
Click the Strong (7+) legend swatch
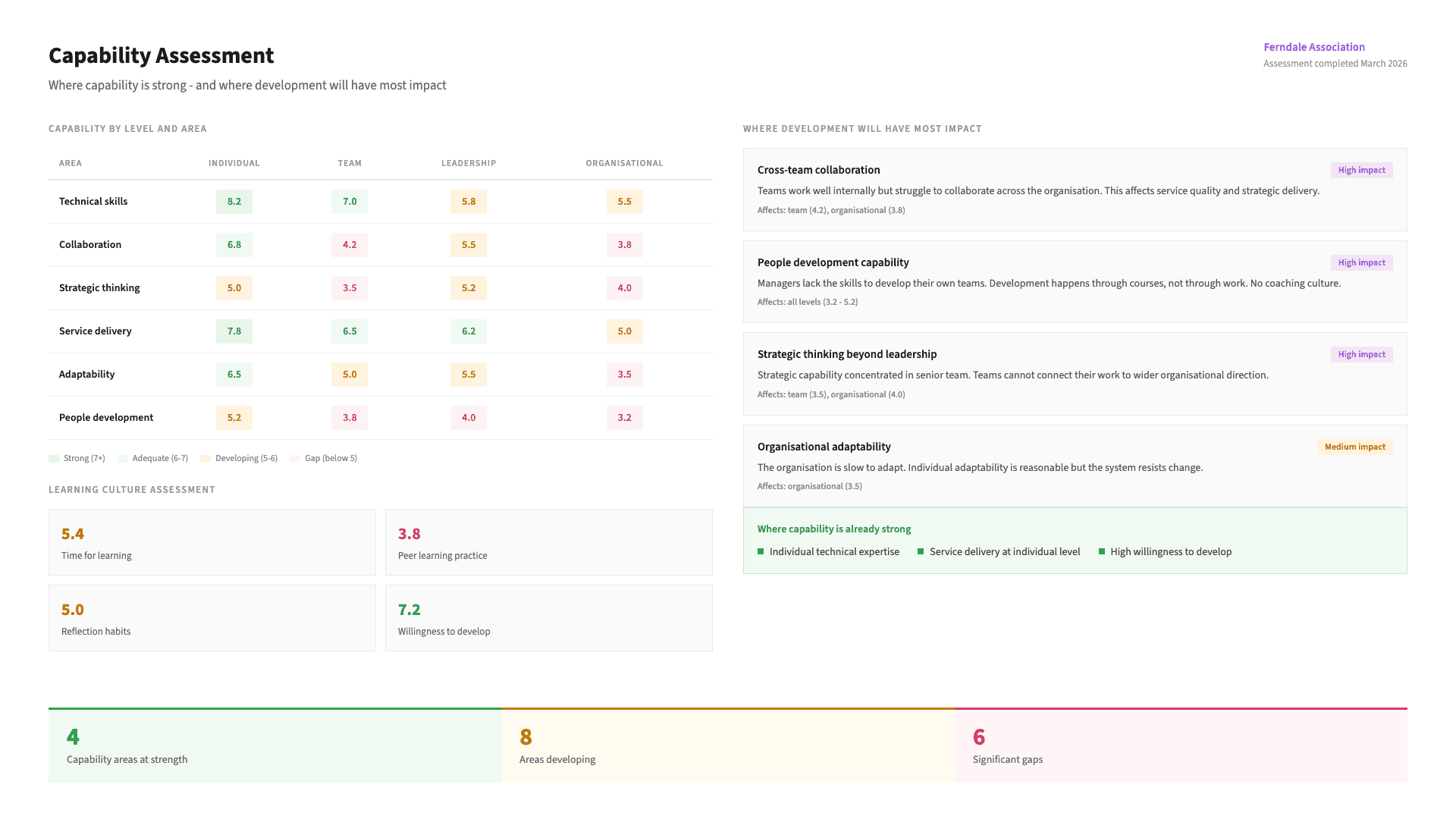(54, 459)
